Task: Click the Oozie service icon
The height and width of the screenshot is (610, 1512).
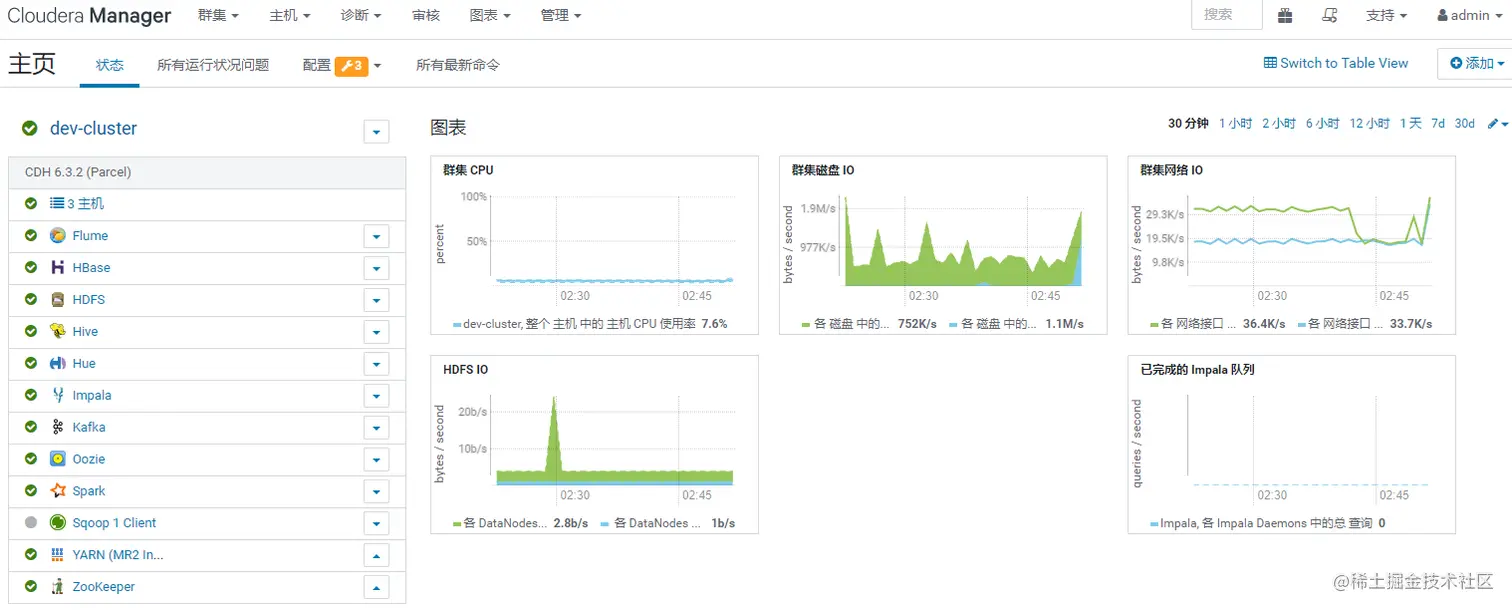Action: click(x=58, y=459)
